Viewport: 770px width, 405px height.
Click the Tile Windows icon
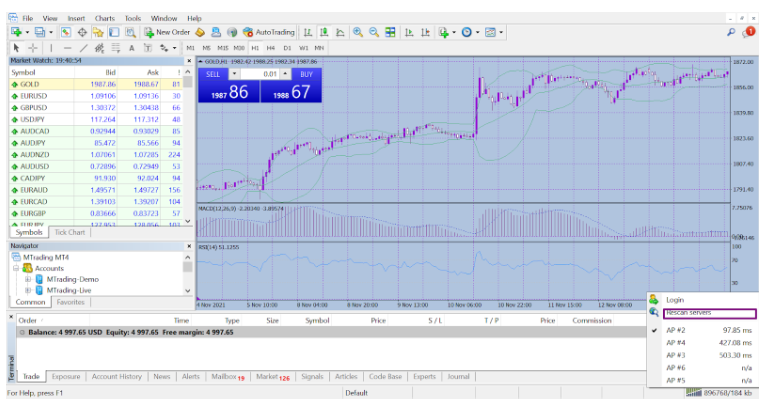[x=390, y=32]
